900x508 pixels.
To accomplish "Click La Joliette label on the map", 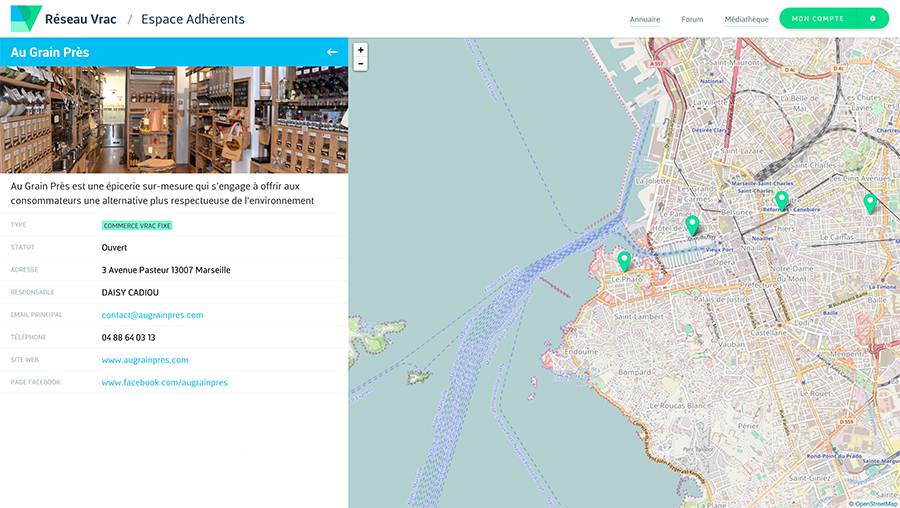I will (653, 181).
